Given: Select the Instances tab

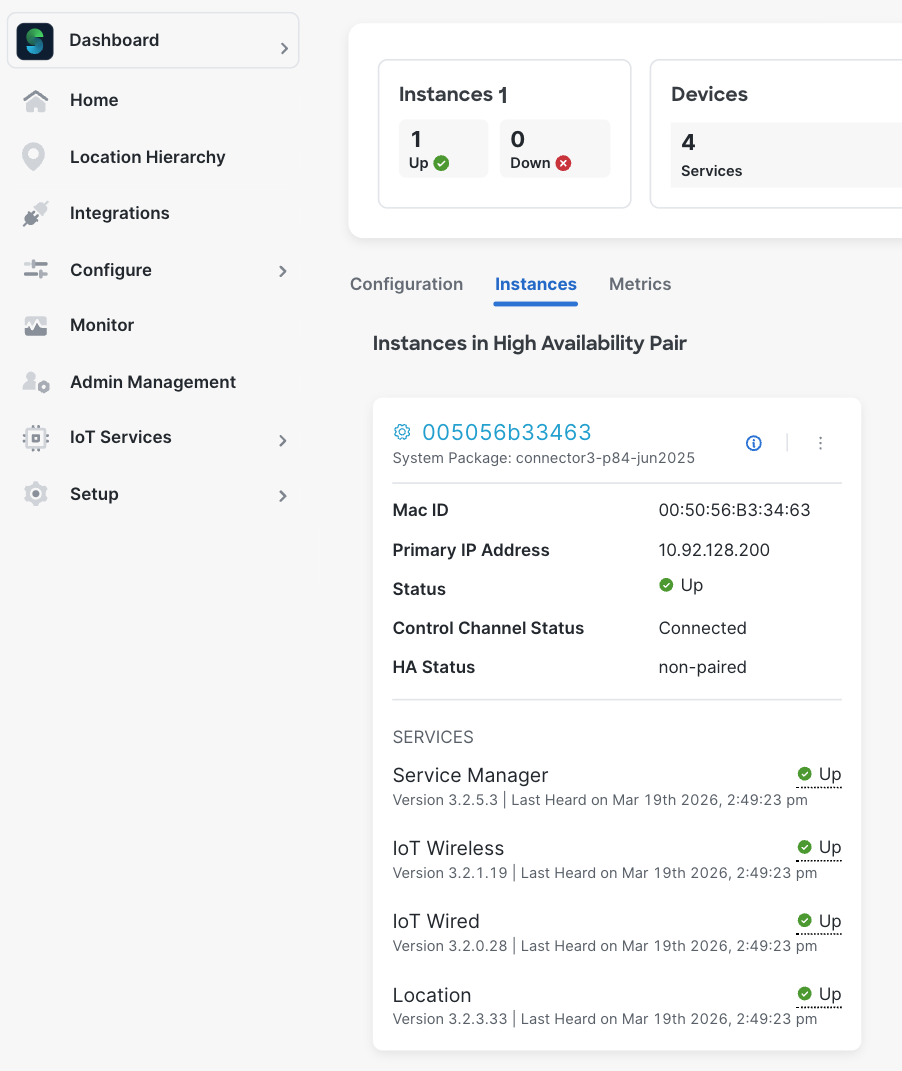Looking at the screenshot, I should coord(536,284).
